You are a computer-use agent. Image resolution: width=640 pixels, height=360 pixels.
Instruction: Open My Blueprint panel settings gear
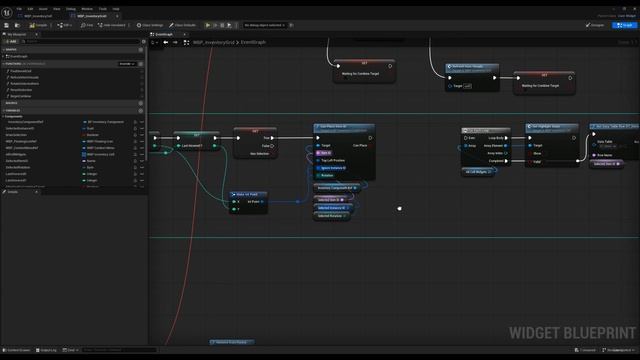click(144, 42)
